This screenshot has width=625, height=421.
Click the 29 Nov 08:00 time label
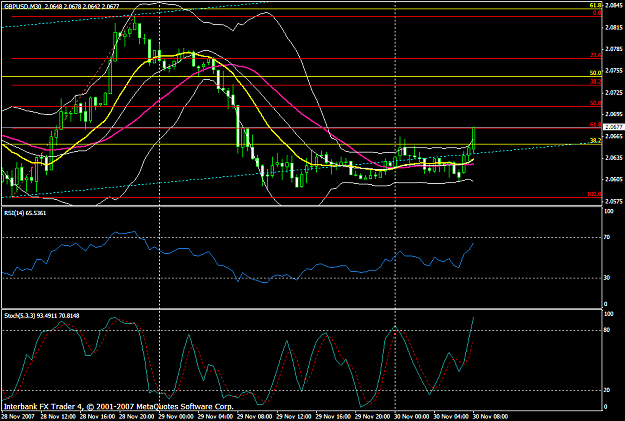pyautogui.click(x=254, y=417)
